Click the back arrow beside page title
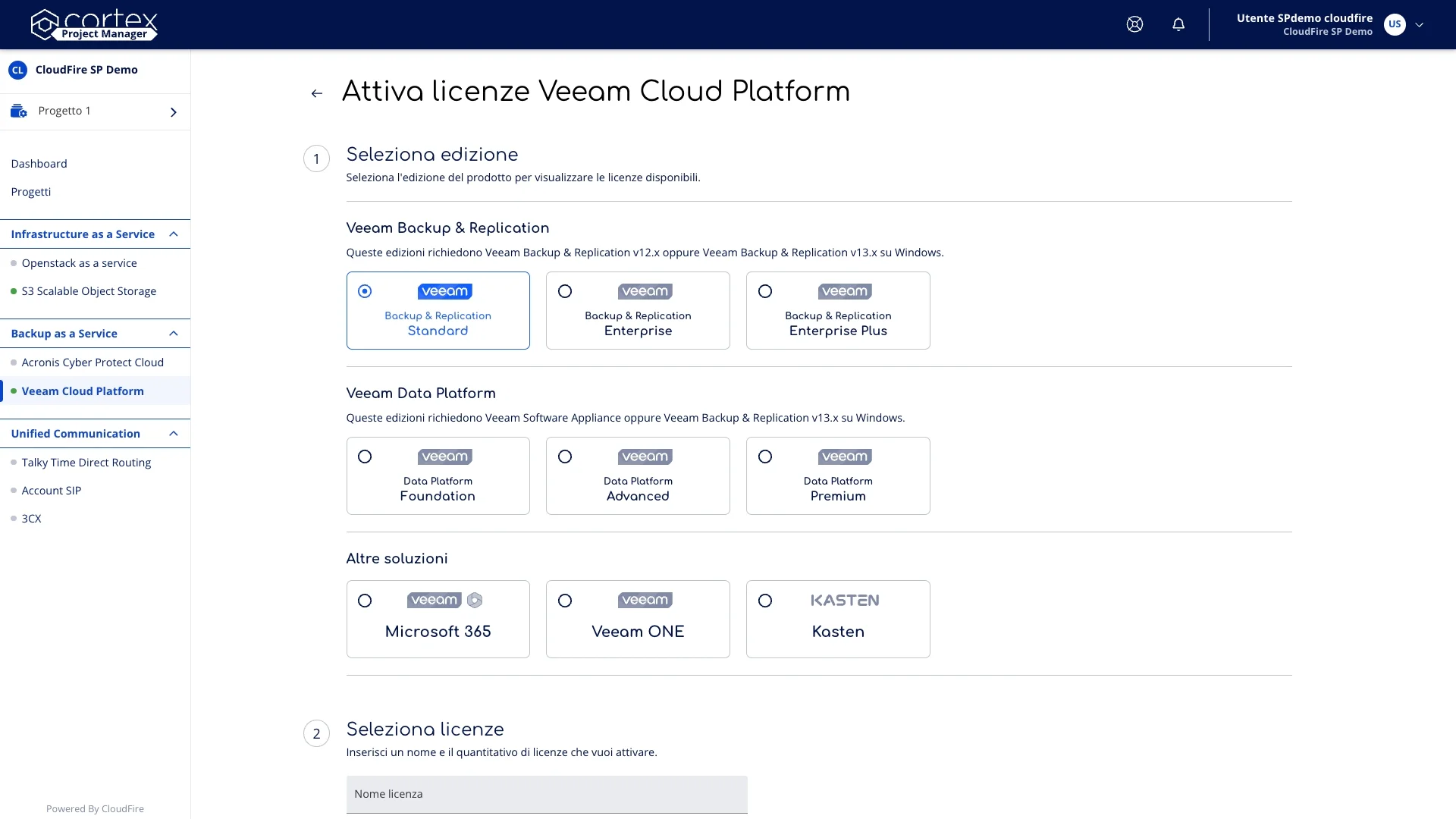The width and height of the screenshot is (1456, 819). (317, 93)
